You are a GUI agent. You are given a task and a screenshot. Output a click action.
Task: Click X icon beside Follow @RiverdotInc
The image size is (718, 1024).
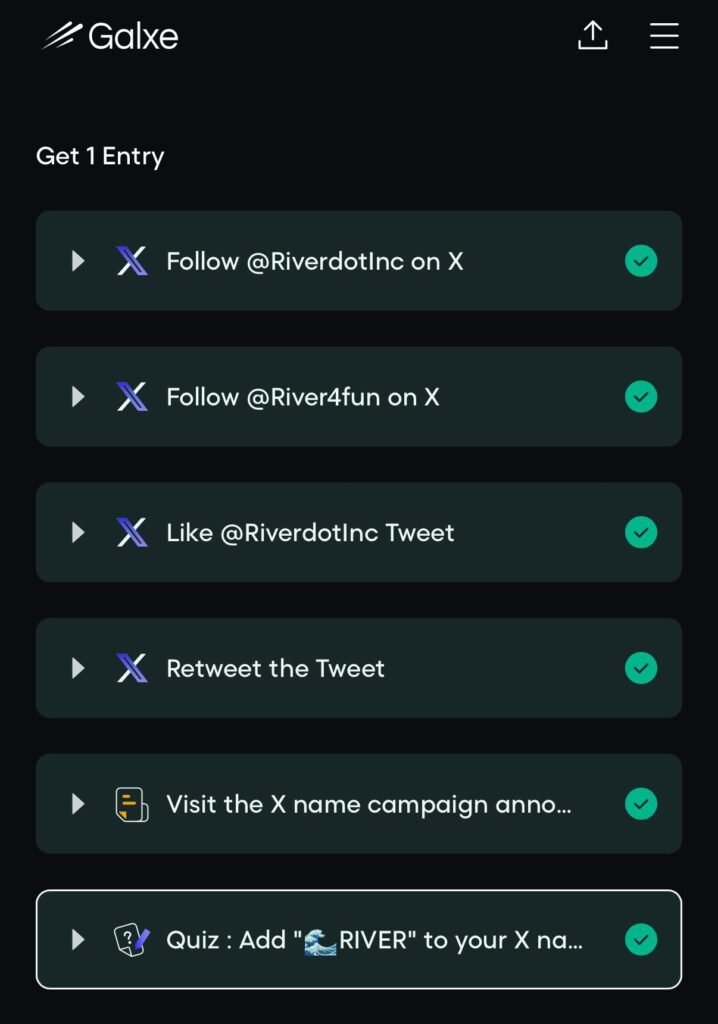tap(132, 262)
